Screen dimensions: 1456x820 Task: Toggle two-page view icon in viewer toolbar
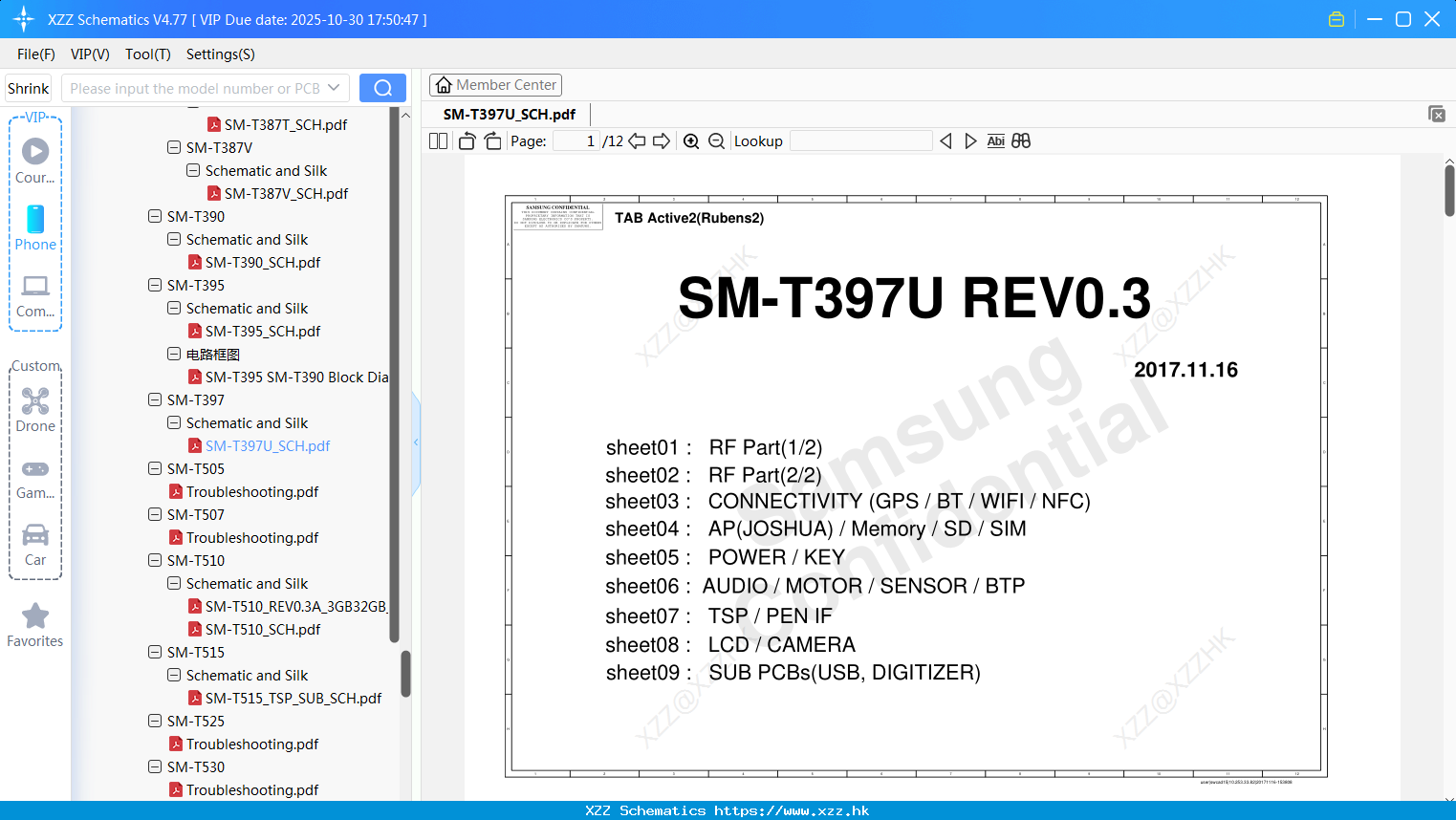[439, 140]
